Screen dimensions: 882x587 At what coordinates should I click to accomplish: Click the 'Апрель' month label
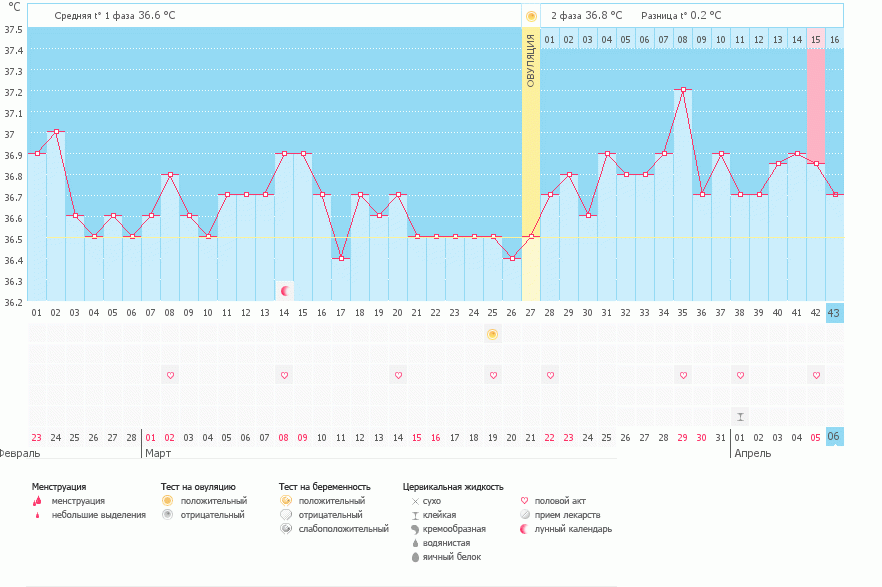point(753,453)
